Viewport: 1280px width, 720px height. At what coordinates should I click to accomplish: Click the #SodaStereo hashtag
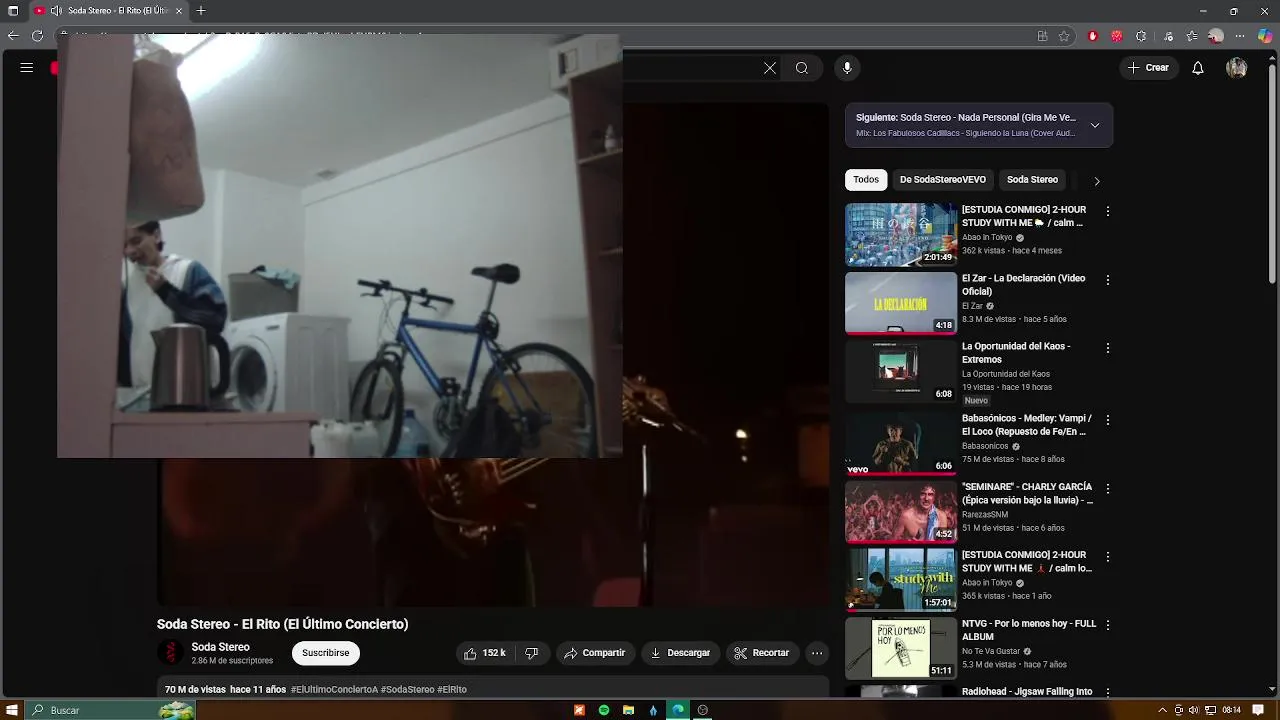(407, 690)
